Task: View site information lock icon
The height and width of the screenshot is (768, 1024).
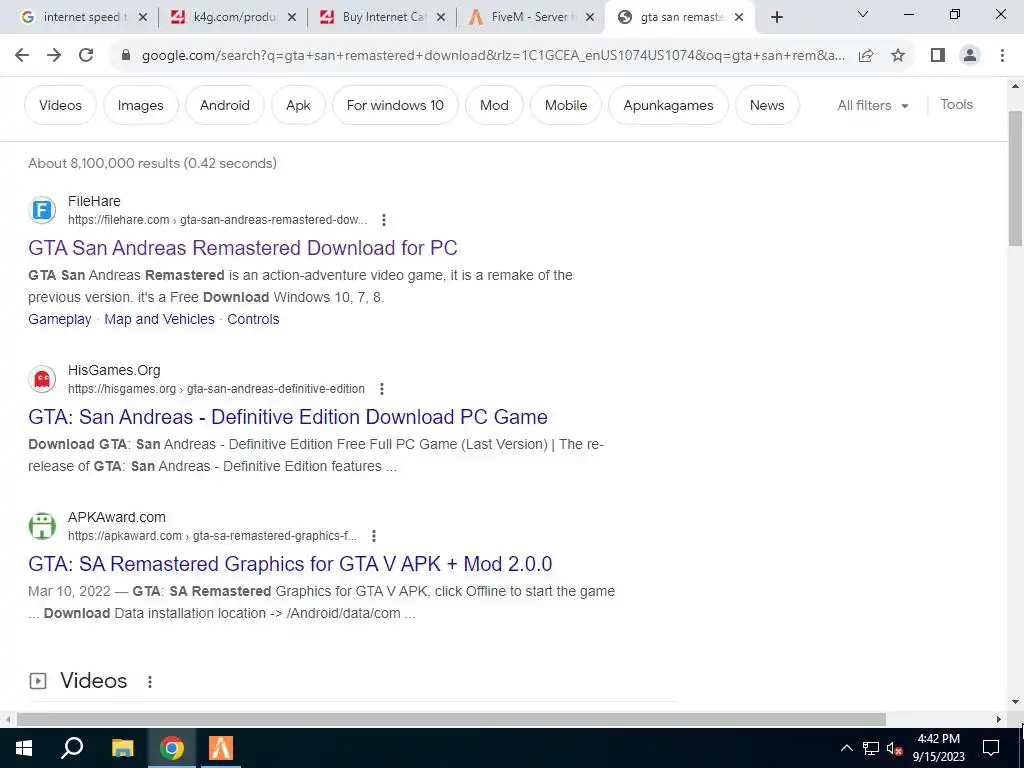Action: [126, 56]
